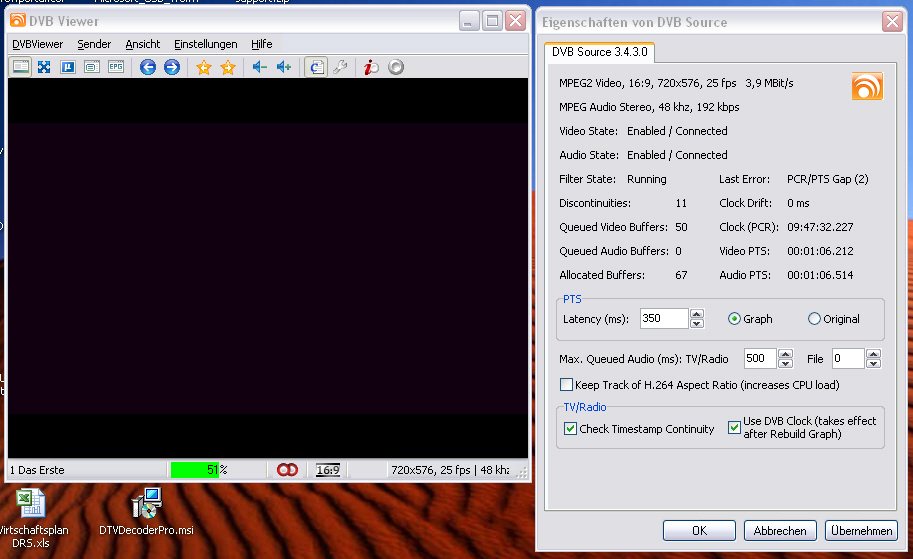Open DTVDecoderPro.msi desktop installer

146,512
